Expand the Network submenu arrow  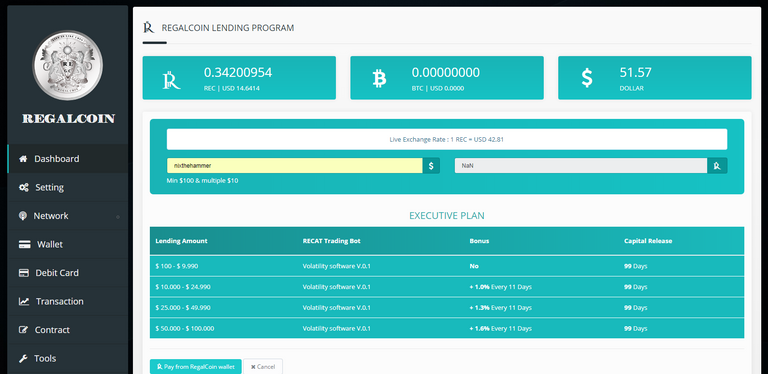click(118, 217)
